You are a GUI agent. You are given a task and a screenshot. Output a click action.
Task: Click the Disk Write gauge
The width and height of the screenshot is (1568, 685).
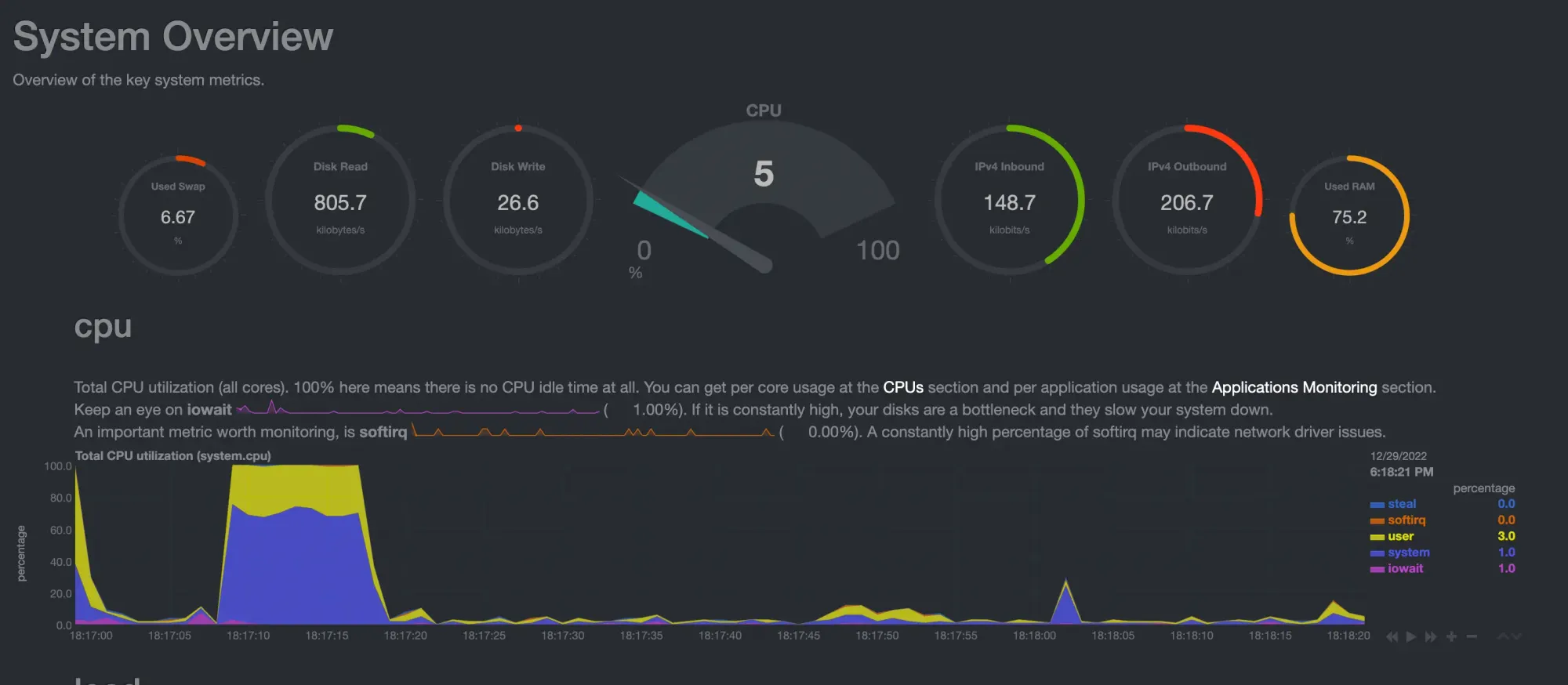[518, 201]
